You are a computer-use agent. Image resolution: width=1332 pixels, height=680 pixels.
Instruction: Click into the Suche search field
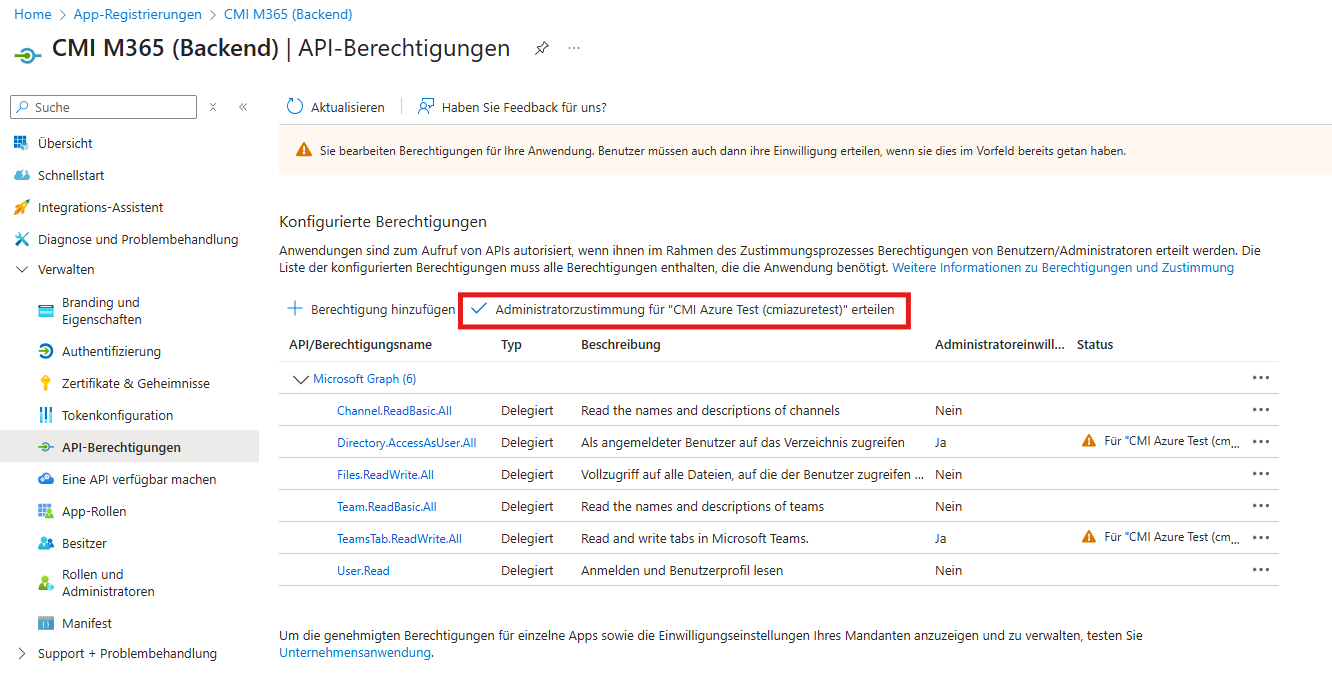point(103,106)
